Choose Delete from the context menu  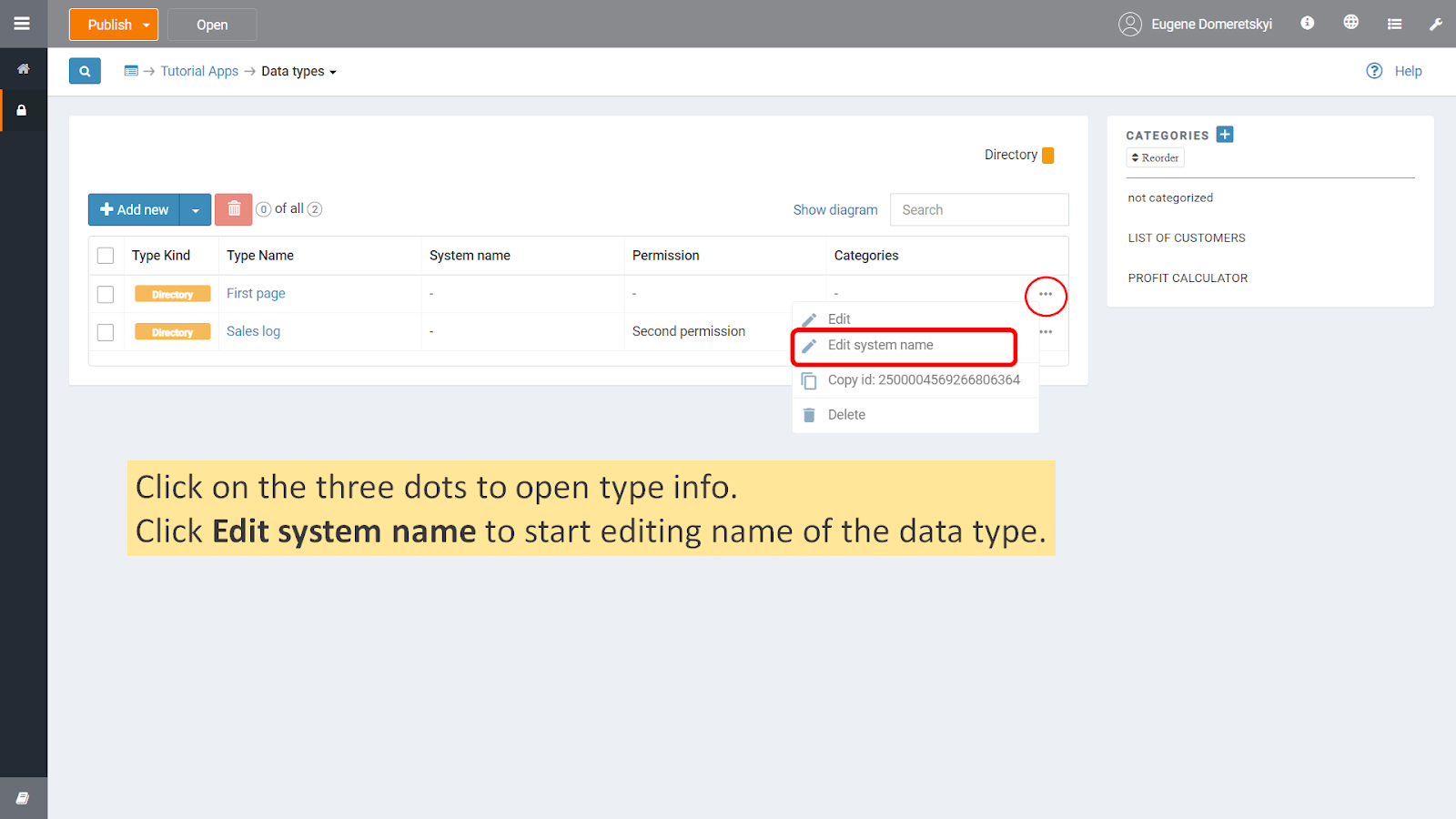(846, 415)
